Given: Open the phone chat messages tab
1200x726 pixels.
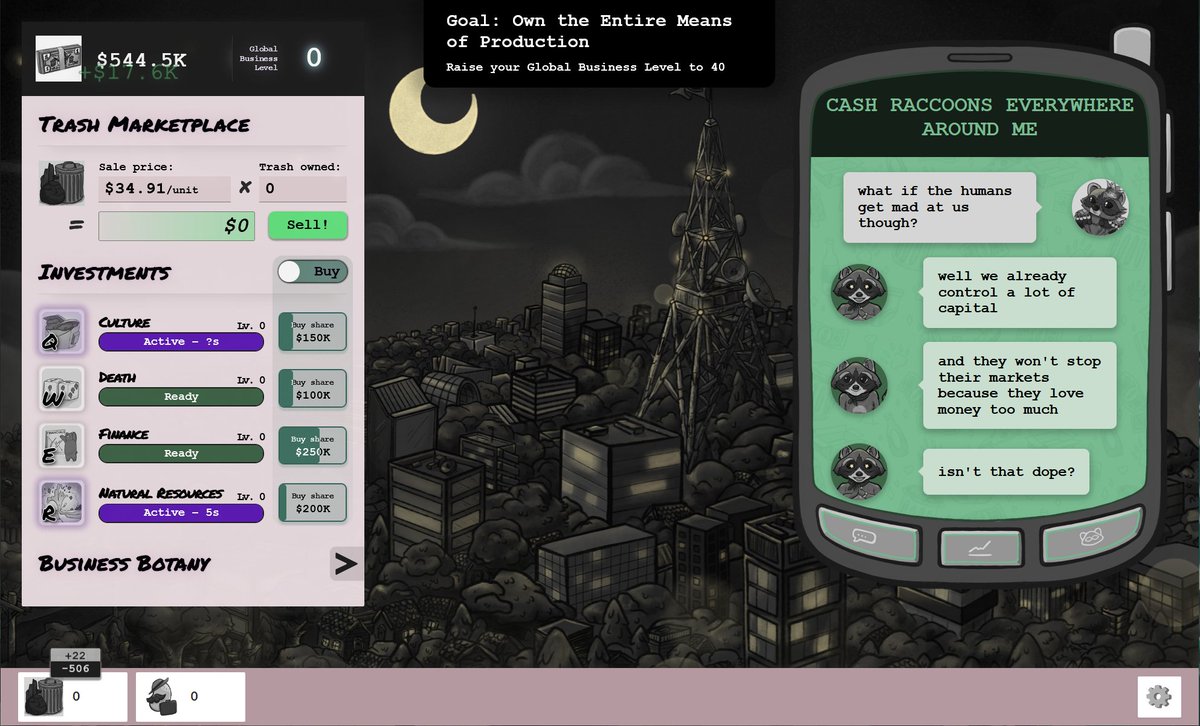Looking at the screenshot, I should point(868,537).
